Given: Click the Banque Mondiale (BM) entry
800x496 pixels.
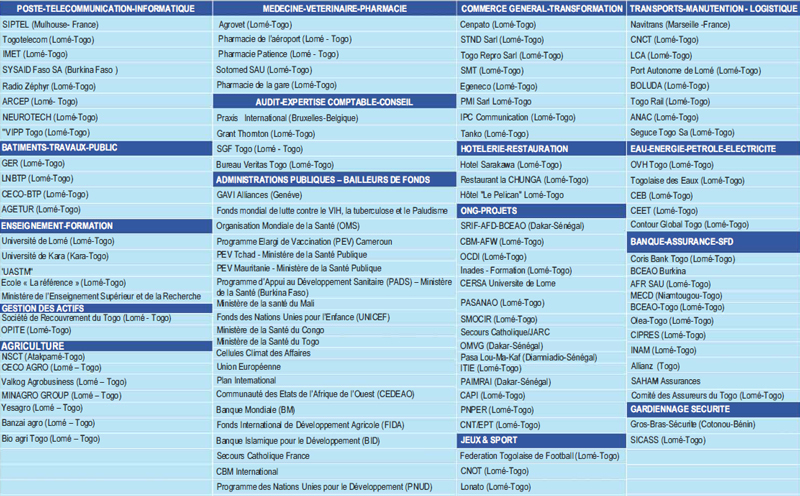Looking at the screenshot, I should 256,410.
